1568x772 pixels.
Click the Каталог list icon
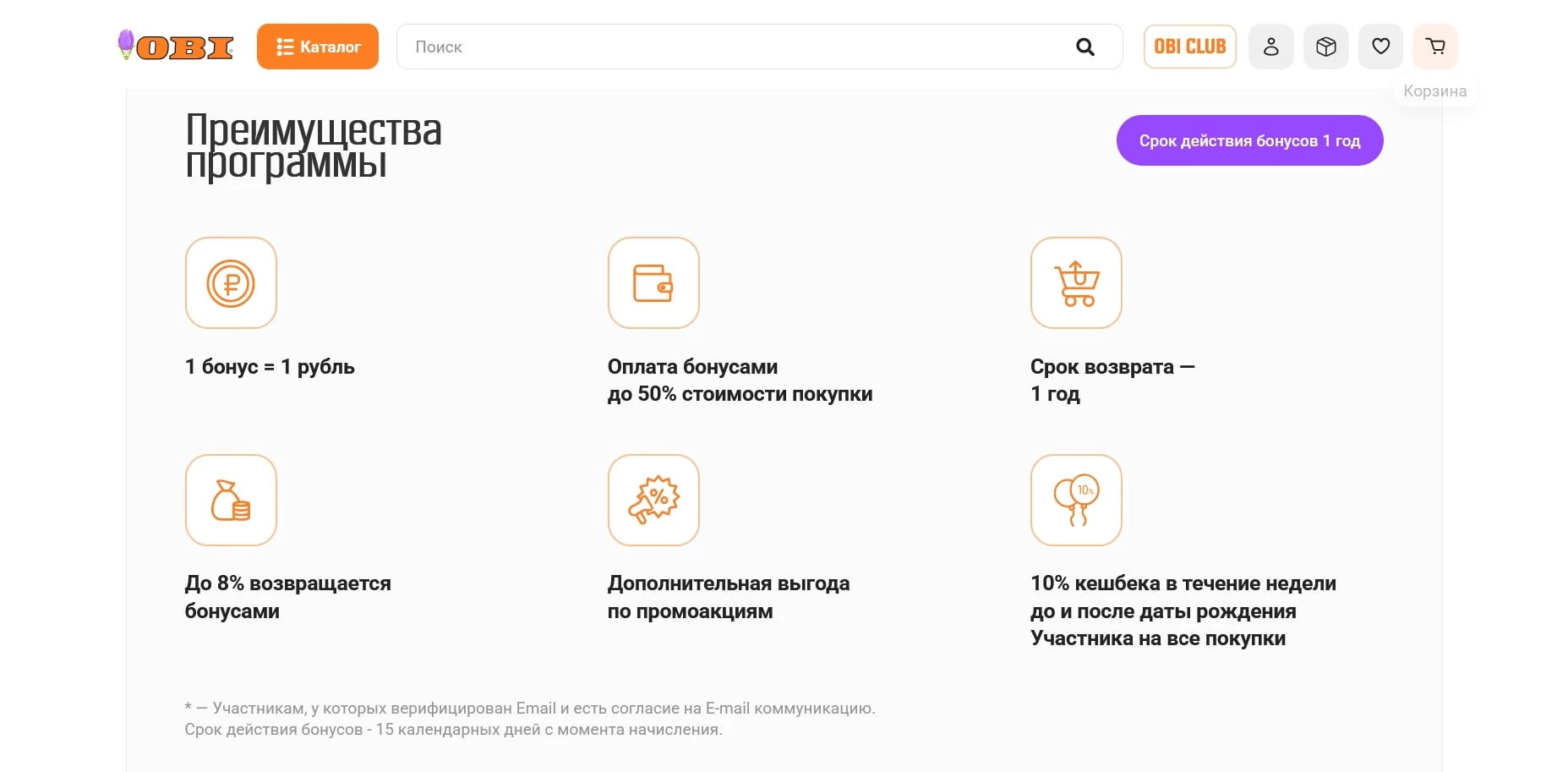283,47
